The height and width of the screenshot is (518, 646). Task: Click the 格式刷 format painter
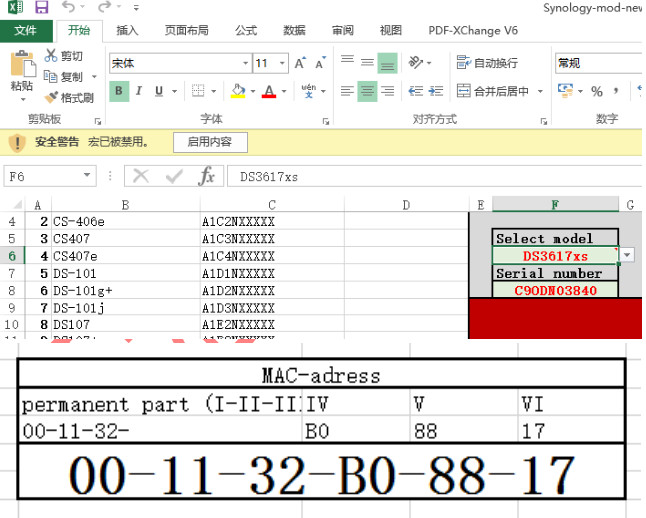pos(69,98)
